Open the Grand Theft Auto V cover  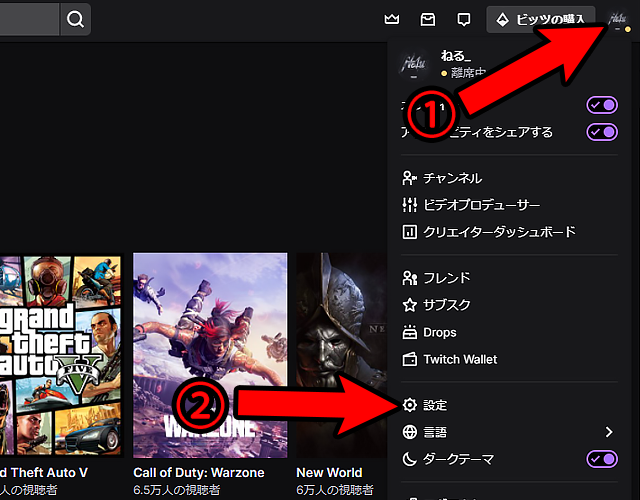61,355
